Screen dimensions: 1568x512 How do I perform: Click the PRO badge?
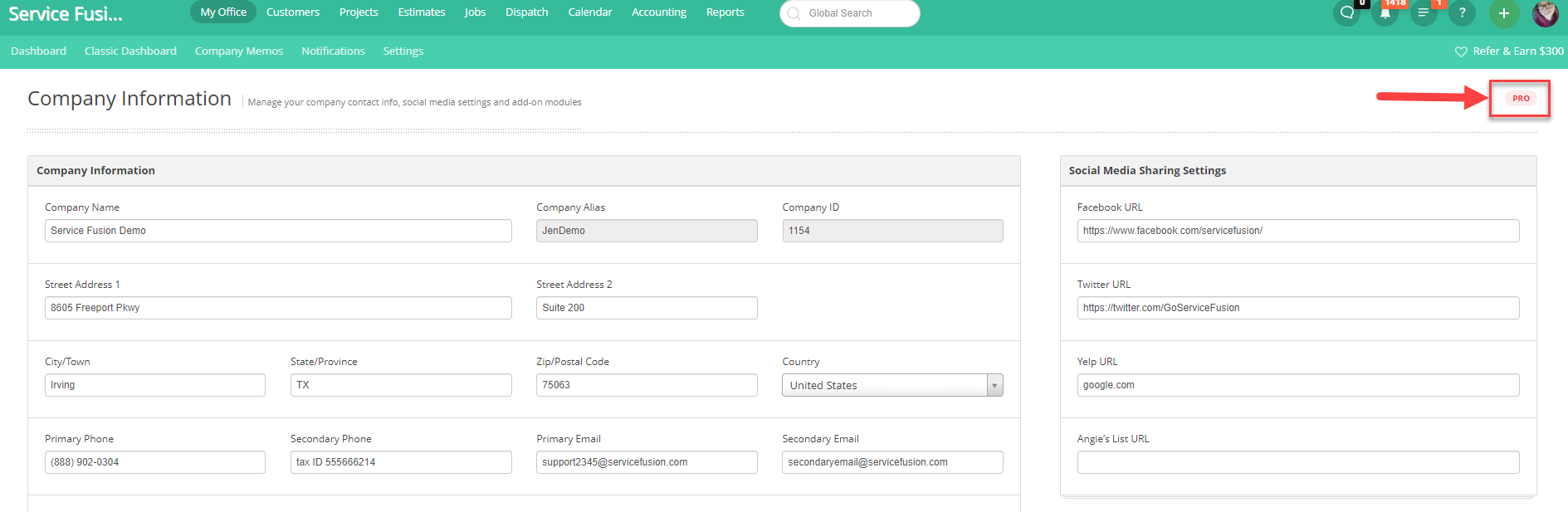(1521, 98)
